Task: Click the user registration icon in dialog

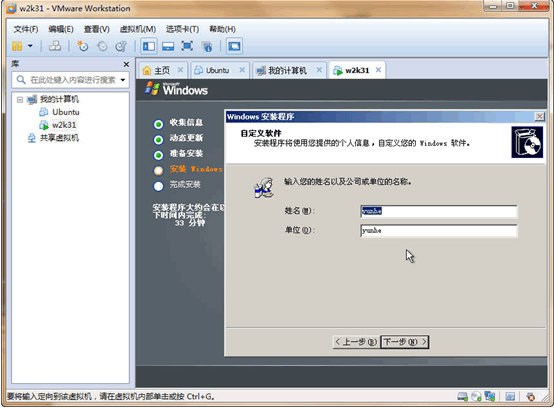Action: coord(264,188)
